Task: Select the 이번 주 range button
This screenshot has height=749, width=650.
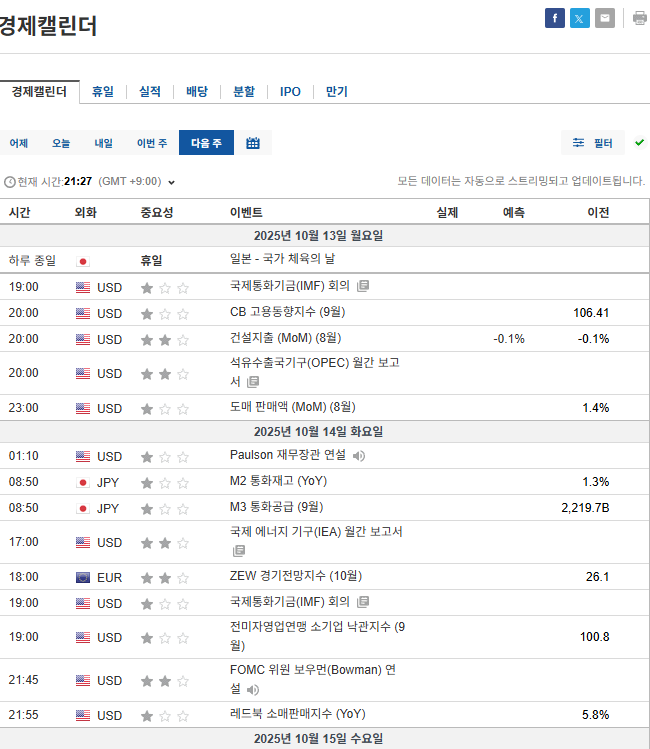Action: tap(152, 143)
